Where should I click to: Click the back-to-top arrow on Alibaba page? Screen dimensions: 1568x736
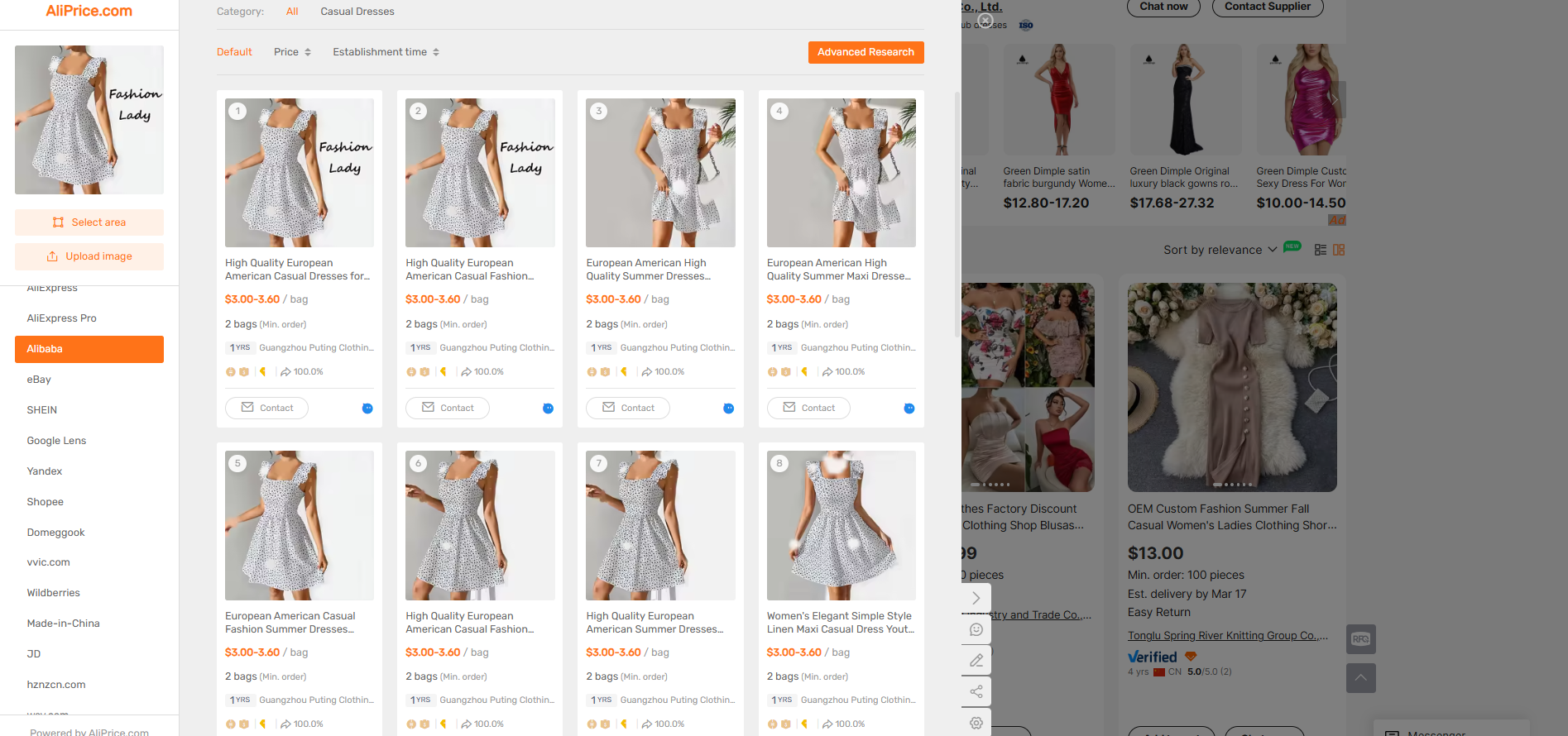1361,678
